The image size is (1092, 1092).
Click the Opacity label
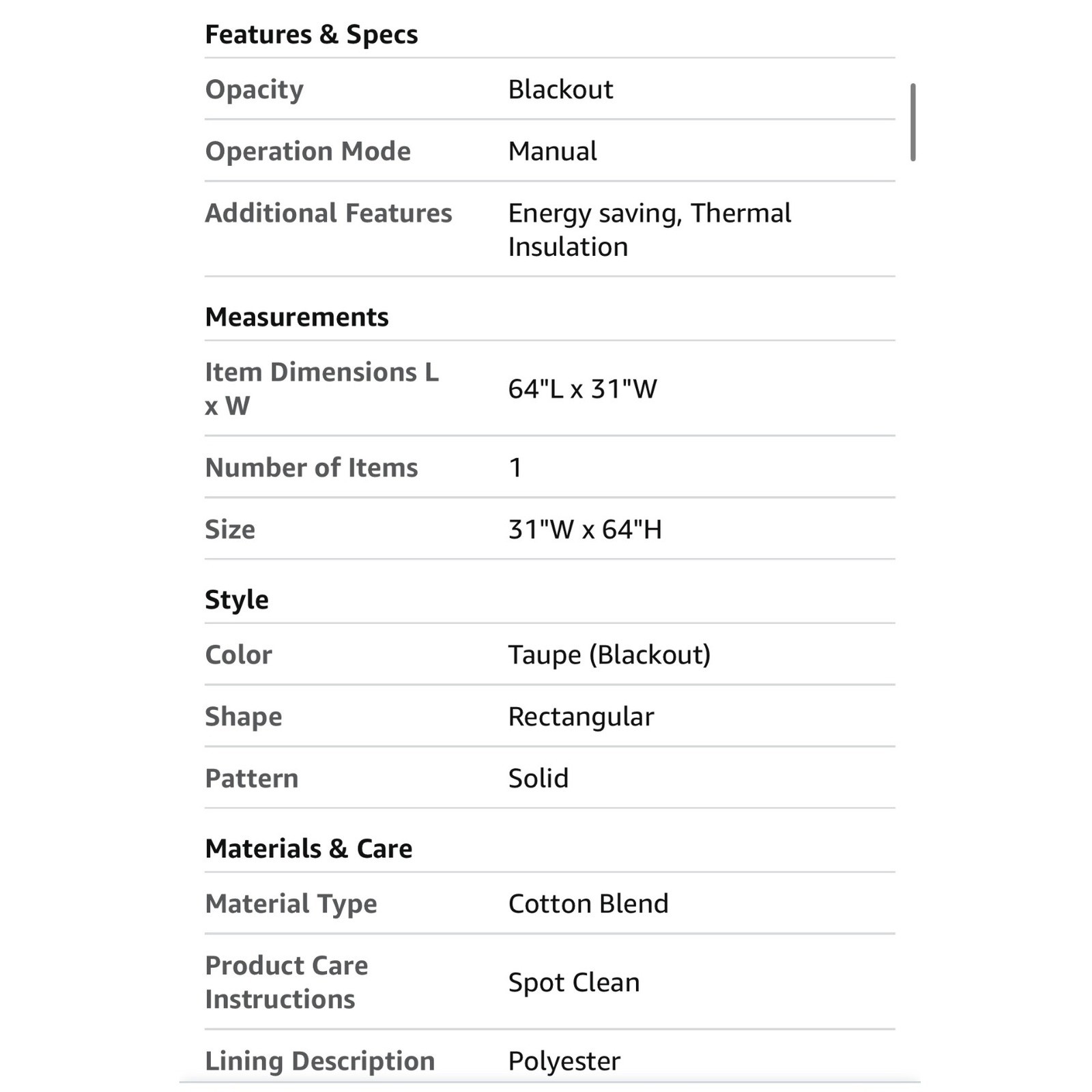tap(254, 90)
